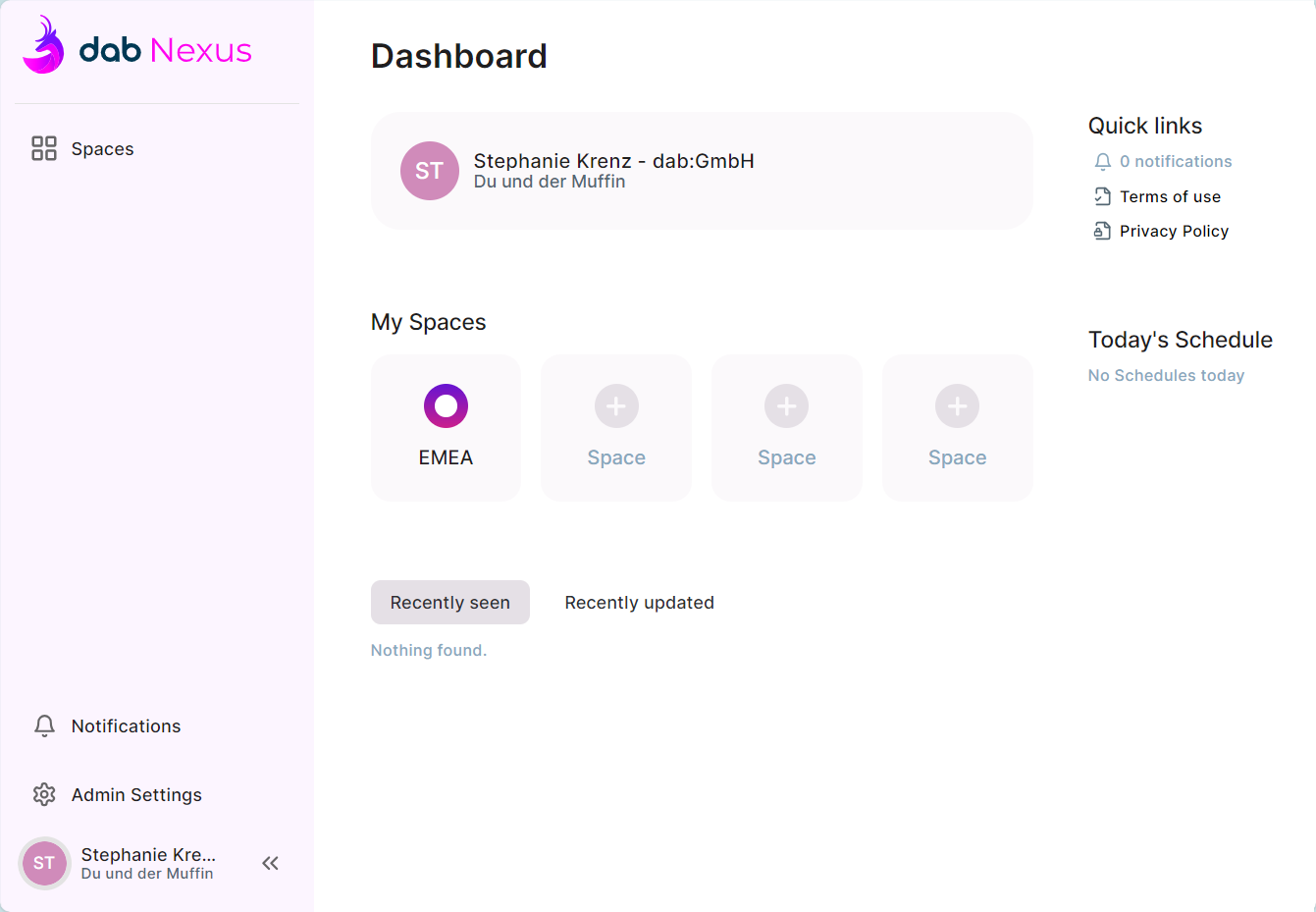Image resolution: width=1316 pixels, height=912 pixels.
Task: Open the Privacy Policy link
Action: (1174, 231)
